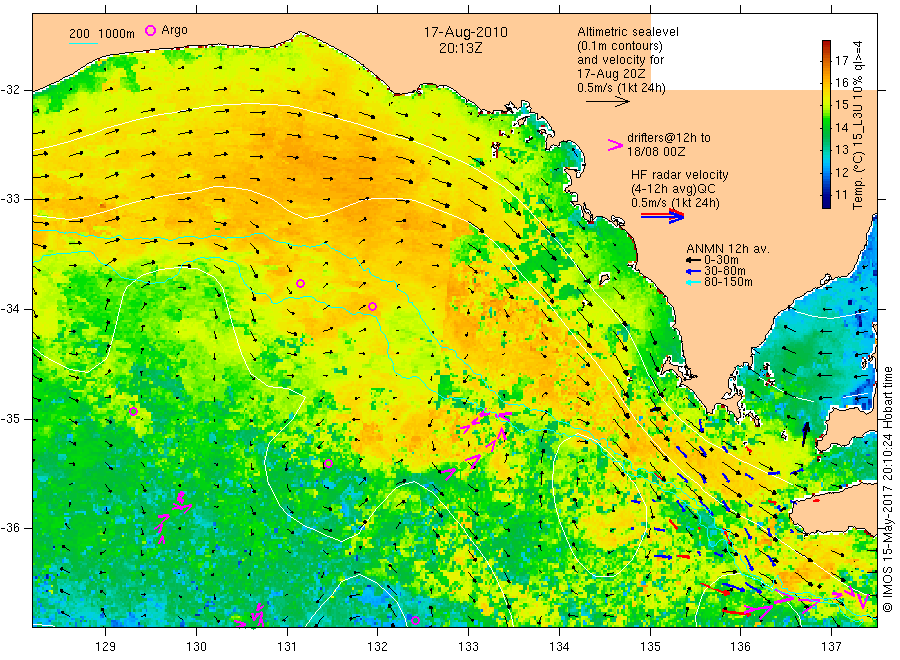Screen dimensions: 900x660
Task: Click the '0-30m' depth label
Action: 721,260
